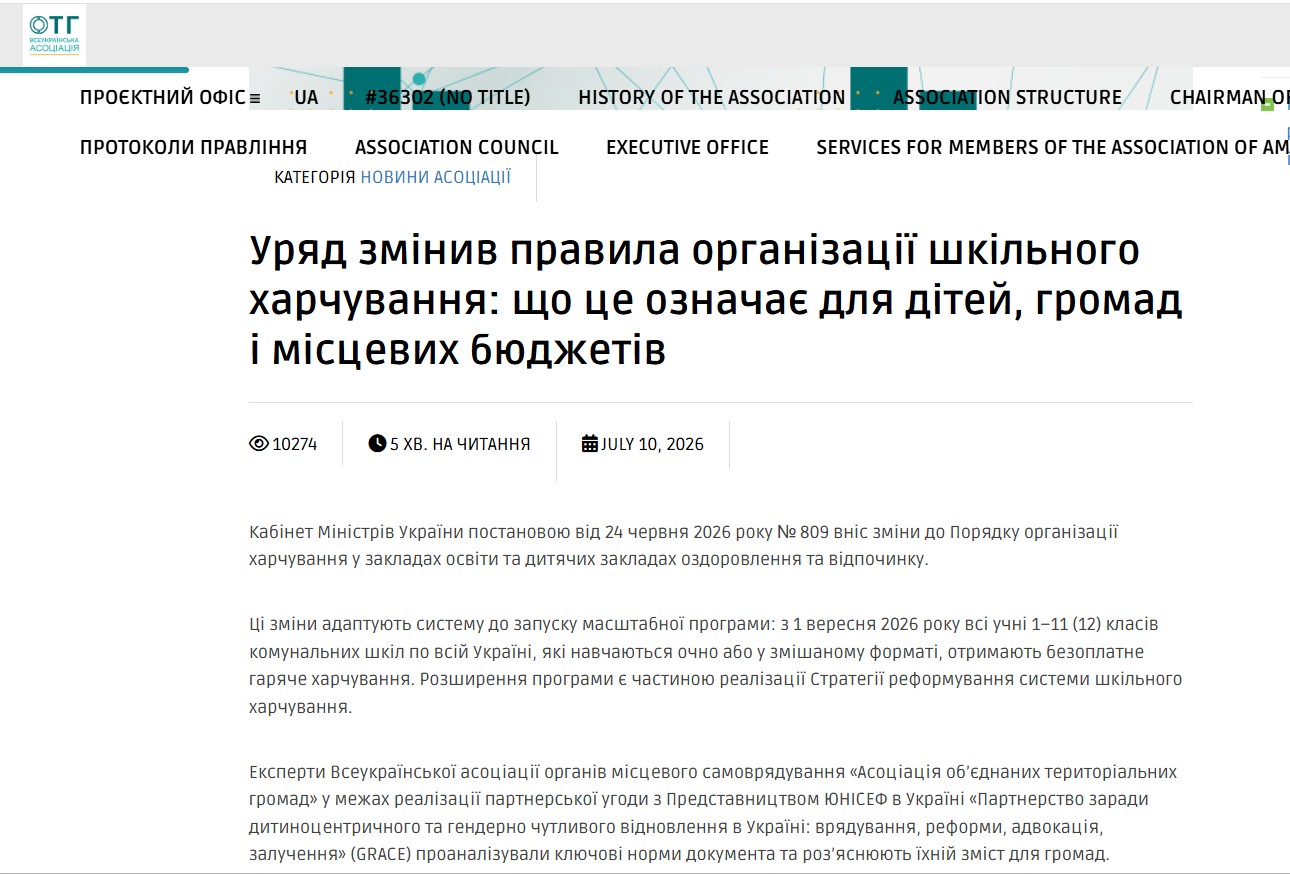Image resolution: width=1290 pixels, height=874 pixels.
Task: Click the calendar icon before July 10, 2026
Action: click(590, 443)
